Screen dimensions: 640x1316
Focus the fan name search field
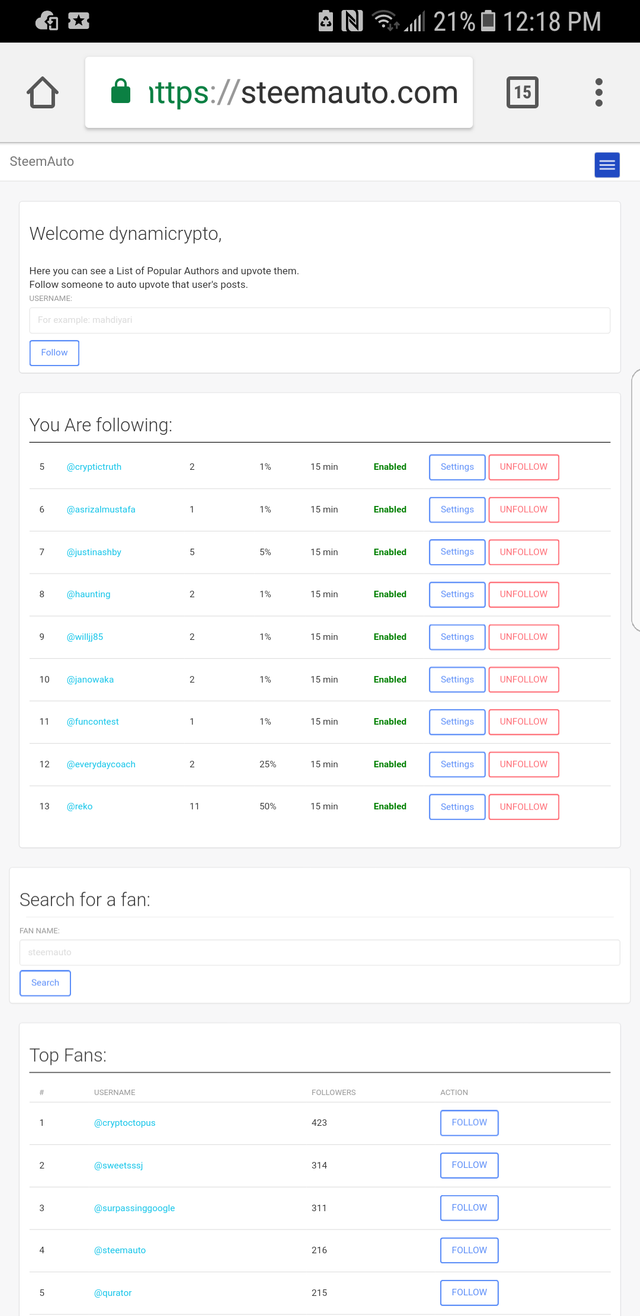(x=319, y=952)
